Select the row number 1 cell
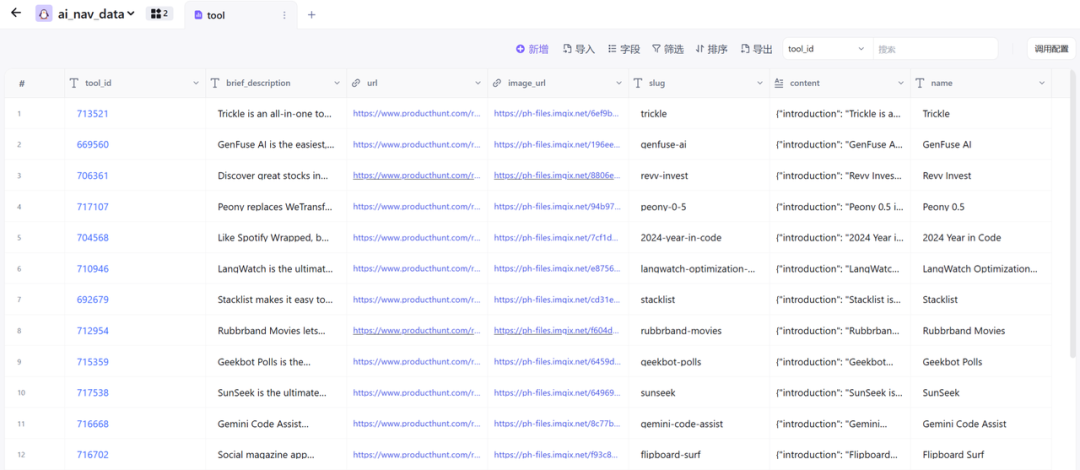The height and width of the screenshot is (470, 1080). point(35,114)
